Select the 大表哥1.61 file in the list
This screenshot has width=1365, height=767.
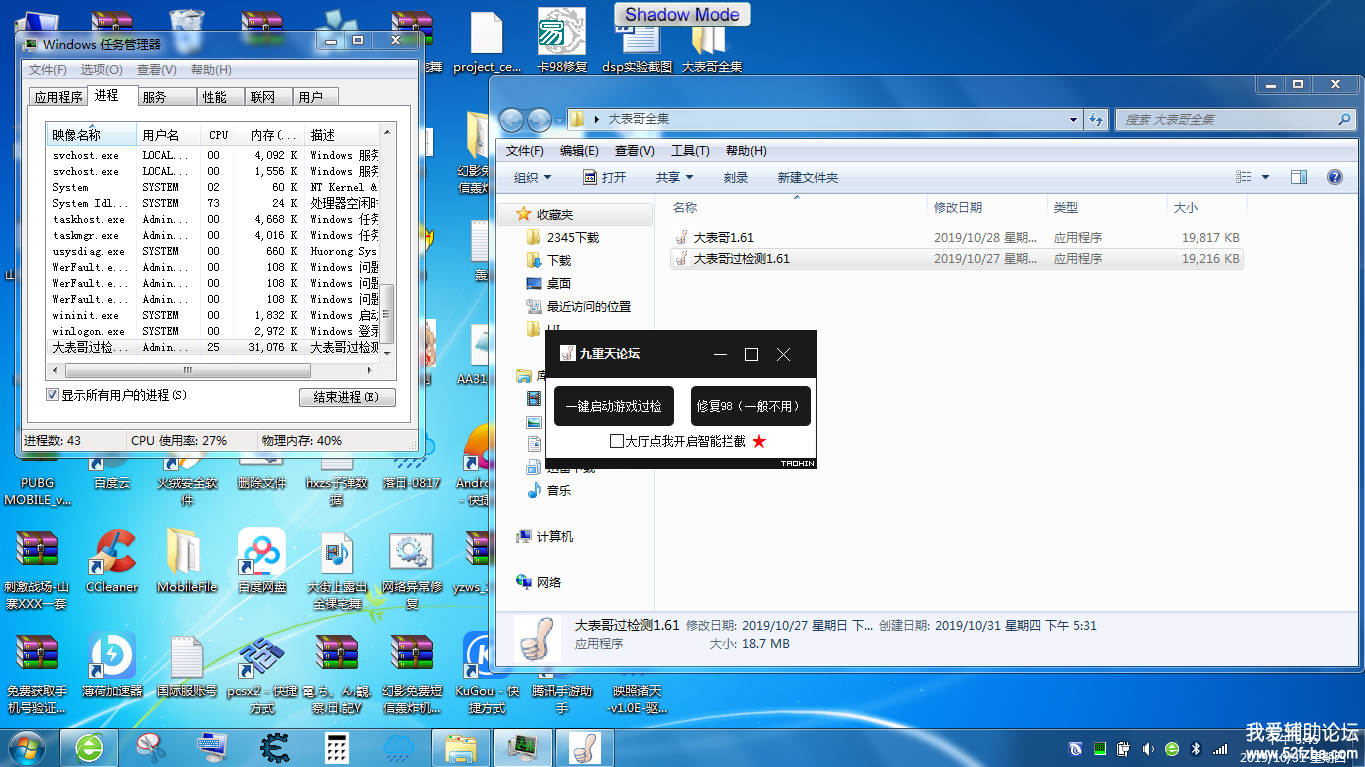[x=723, y=238]
